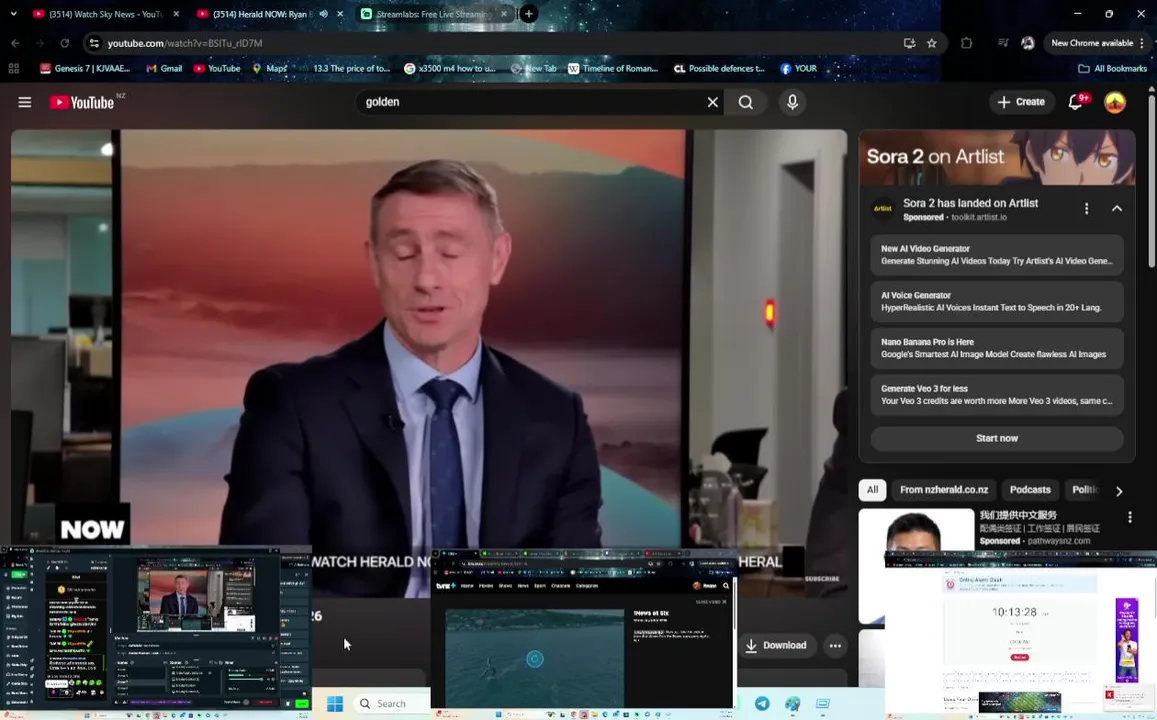Screen dimensions: 1157x720
Task: Go to YouTube home via logo
Action: 82,103
